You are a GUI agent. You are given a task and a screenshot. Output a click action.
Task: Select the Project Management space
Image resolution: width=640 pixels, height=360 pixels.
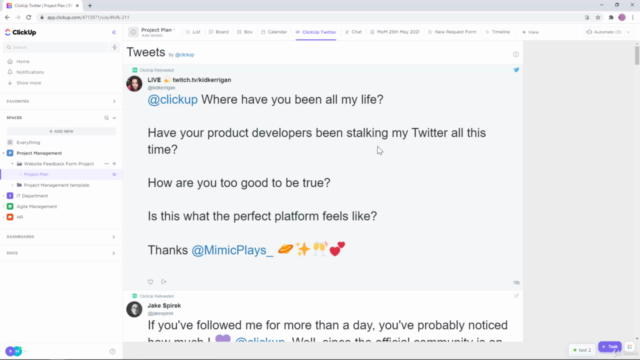tap(39, 153)
